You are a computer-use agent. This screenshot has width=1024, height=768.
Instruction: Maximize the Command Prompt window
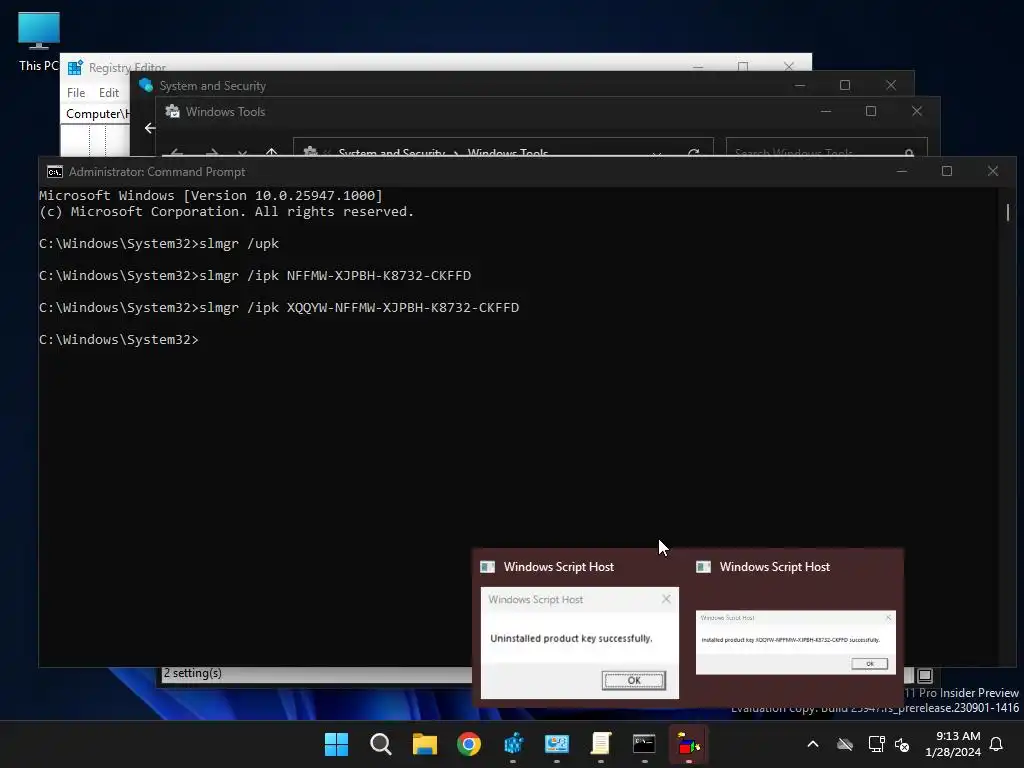coord(947,171)
